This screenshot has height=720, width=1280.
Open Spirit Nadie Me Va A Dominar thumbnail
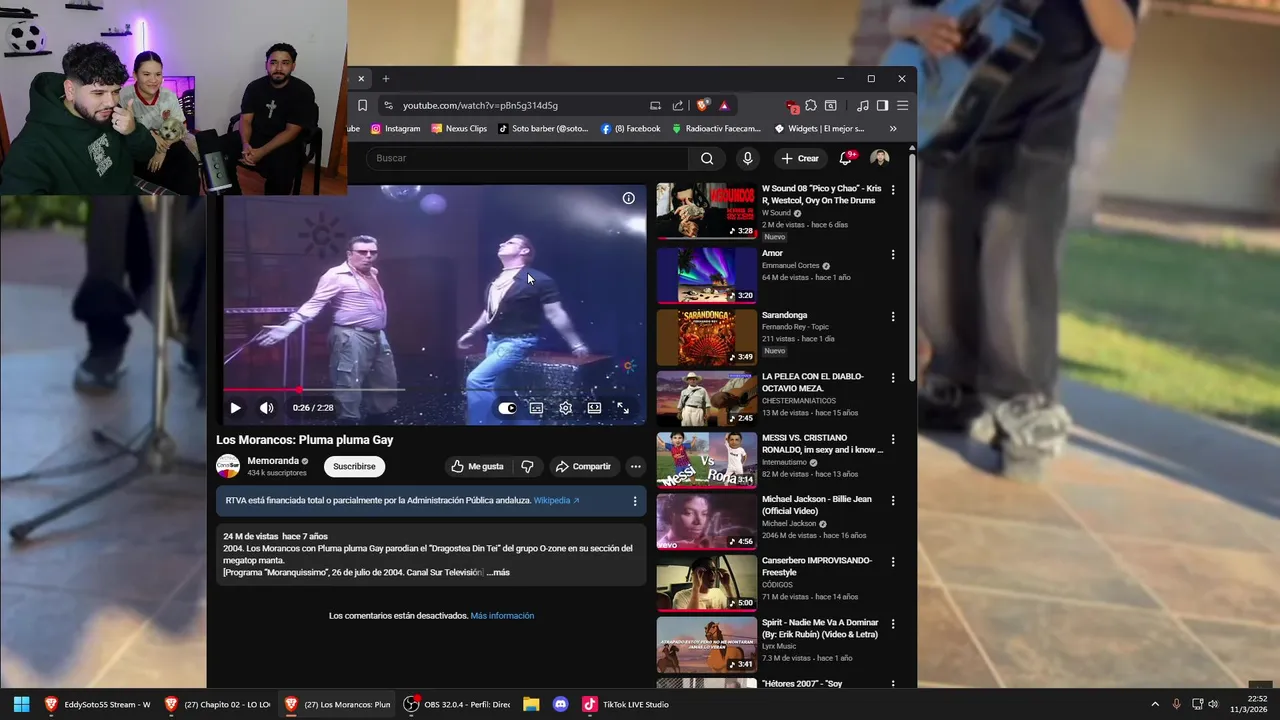[x=706, y=644]
